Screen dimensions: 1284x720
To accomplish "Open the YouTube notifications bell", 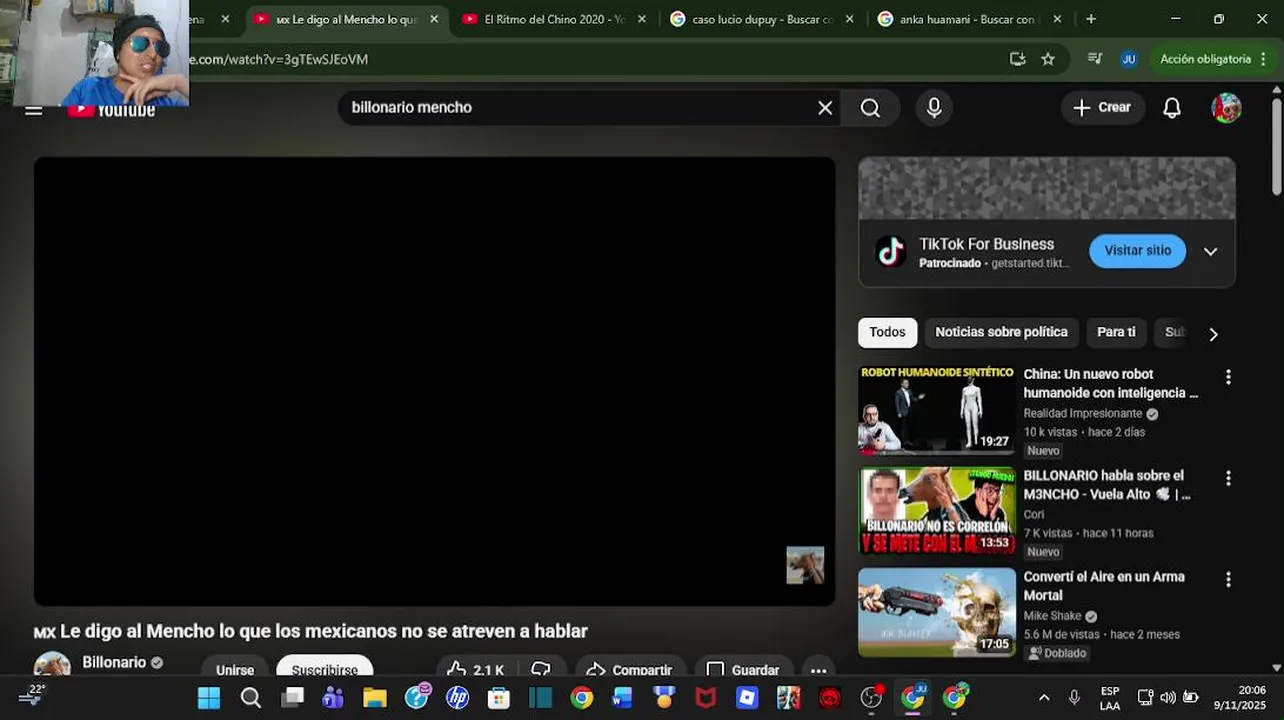I will (x=1172, y=108).
